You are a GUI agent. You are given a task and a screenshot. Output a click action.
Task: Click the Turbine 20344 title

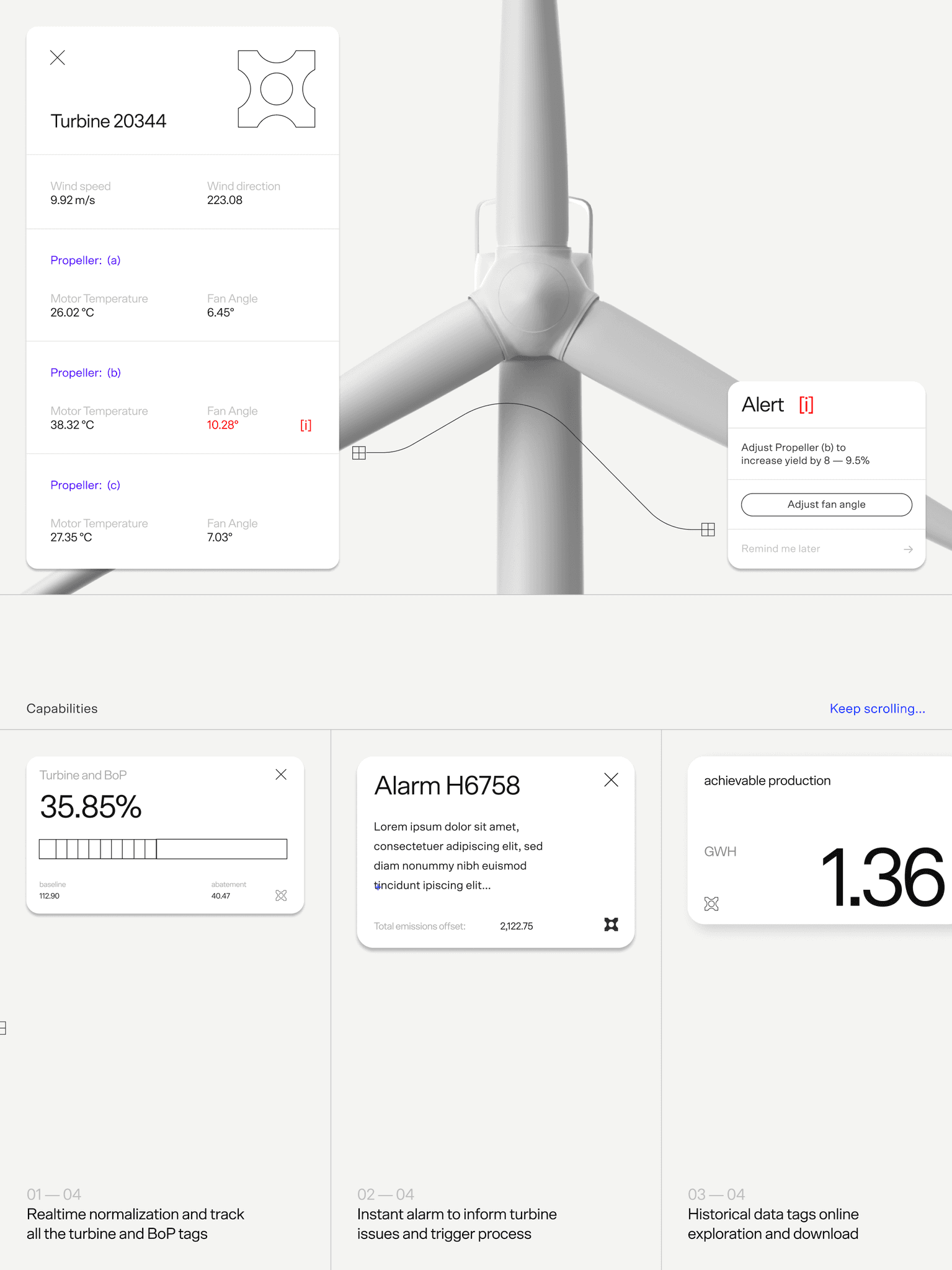click(x=109, y=121)
